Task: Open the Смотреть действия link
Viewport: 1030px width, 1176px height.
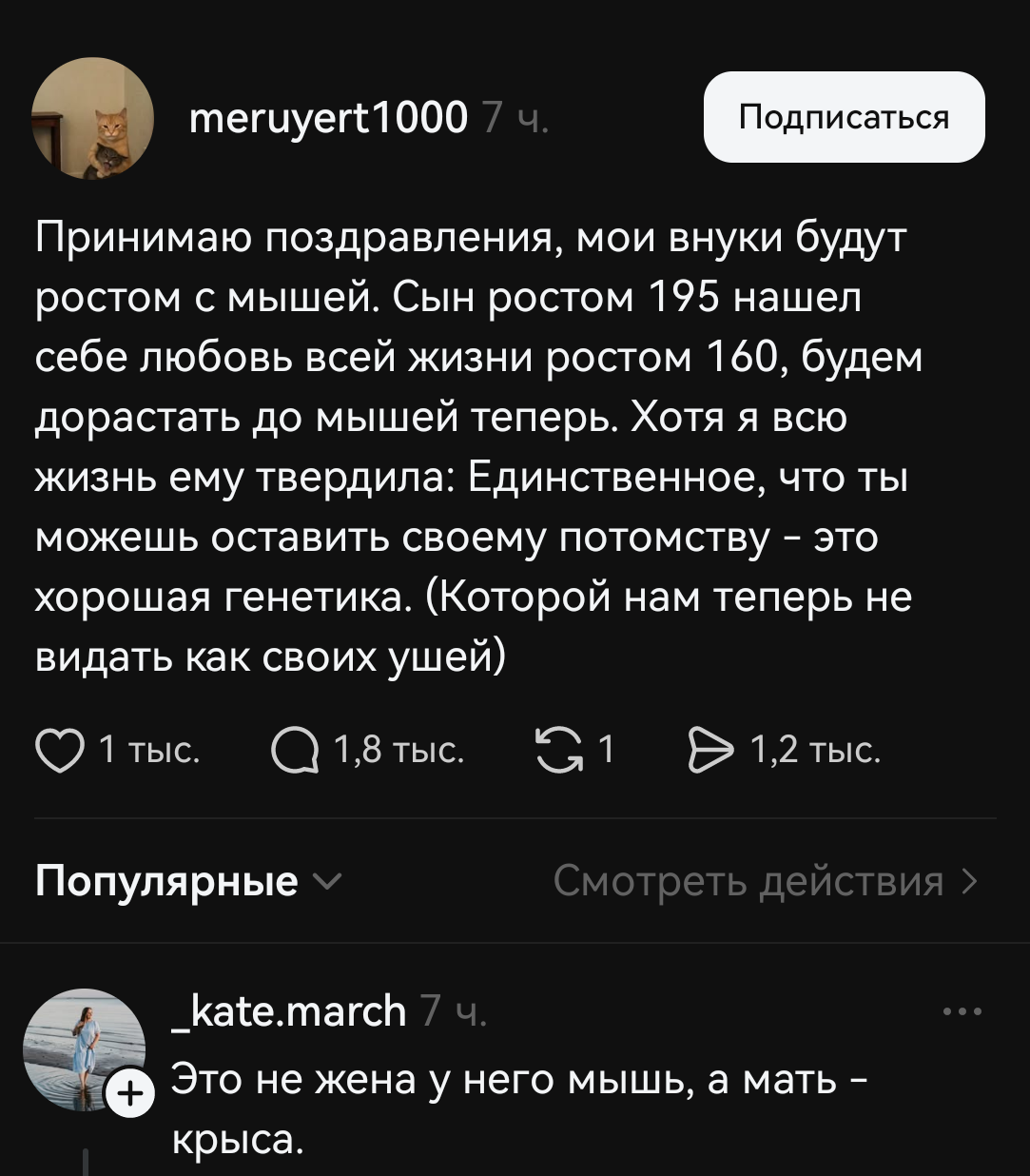Action: tap(748, 882)
